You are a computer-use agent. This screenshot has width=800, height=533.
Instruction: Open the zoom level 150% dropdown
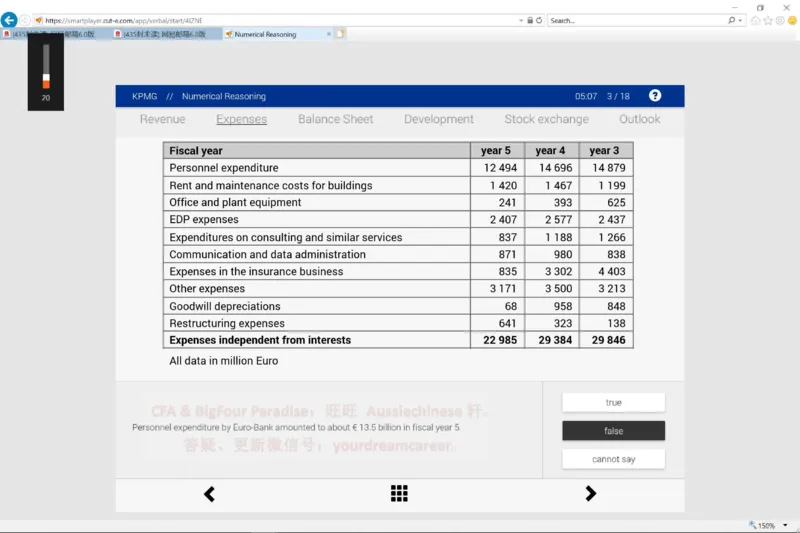(x=785, y=525)
